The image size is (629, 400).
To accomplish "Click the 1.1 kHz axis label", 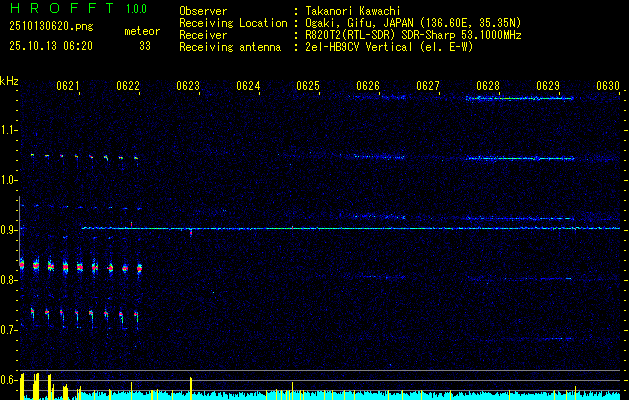I will tap(9, 130).
